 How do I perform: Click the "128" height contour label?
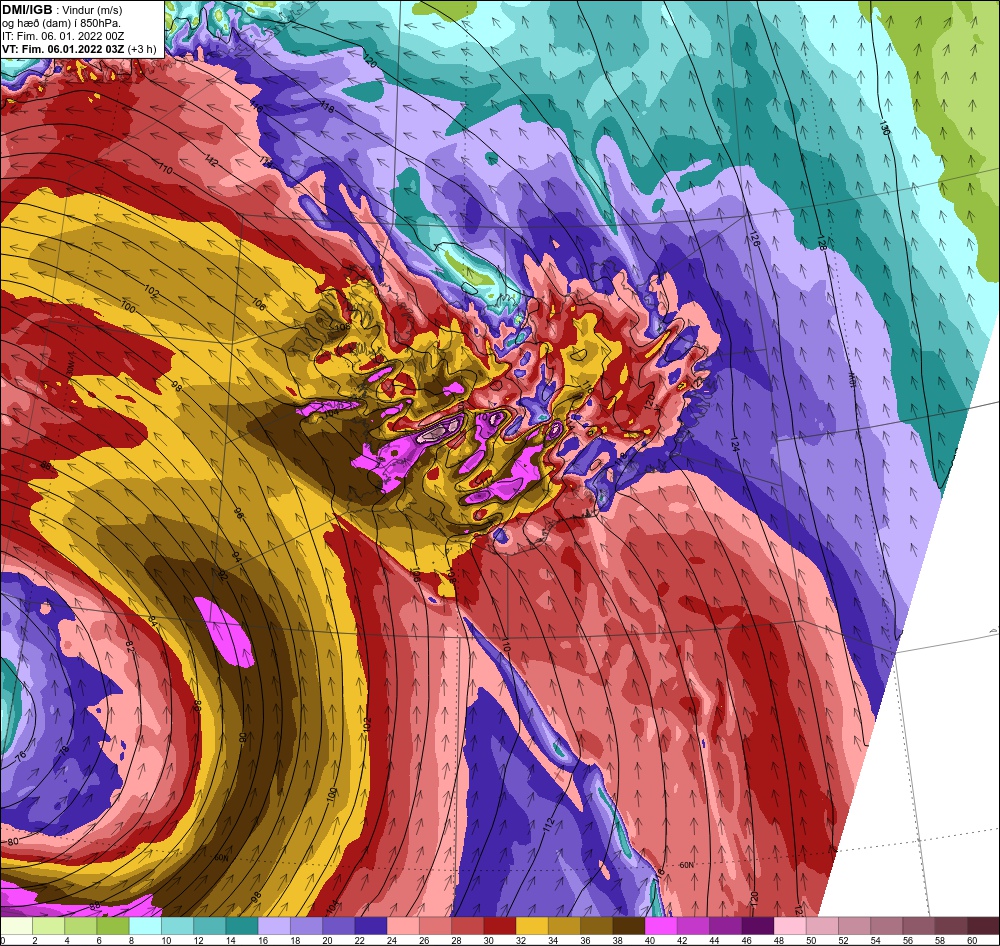[822, 242]
